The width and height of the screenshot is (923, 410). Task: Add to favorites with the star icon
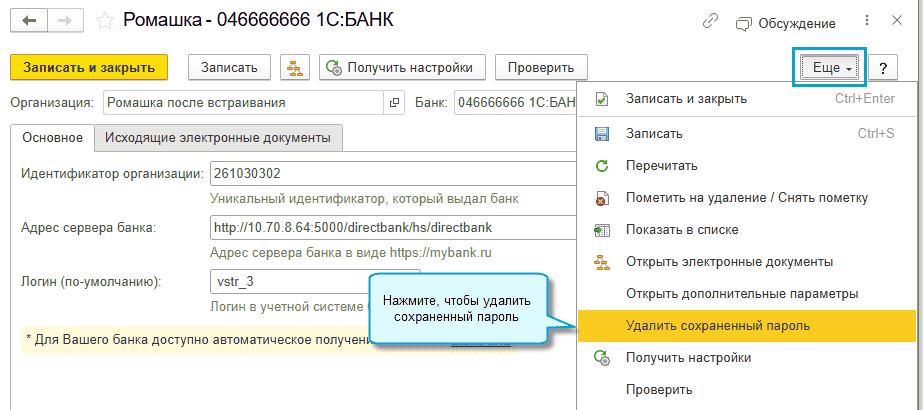[x=104, y=22]
